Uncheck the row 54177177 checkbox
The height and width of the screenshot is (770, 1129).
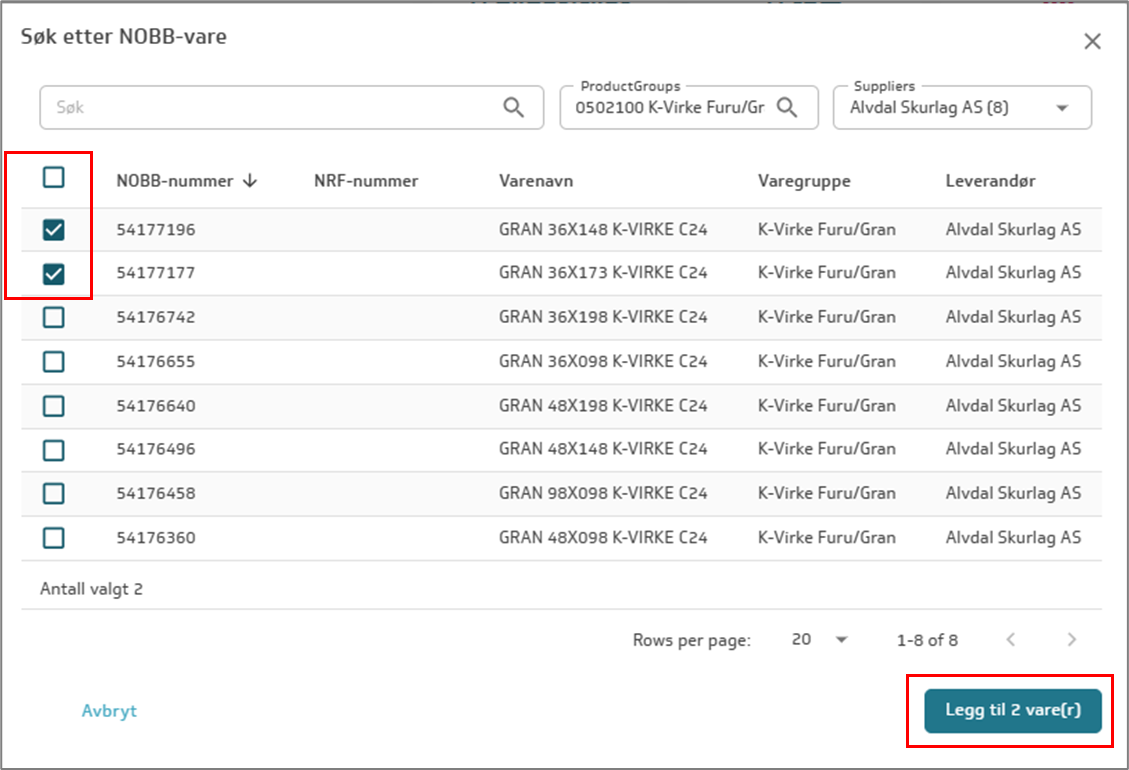(54, 273)
